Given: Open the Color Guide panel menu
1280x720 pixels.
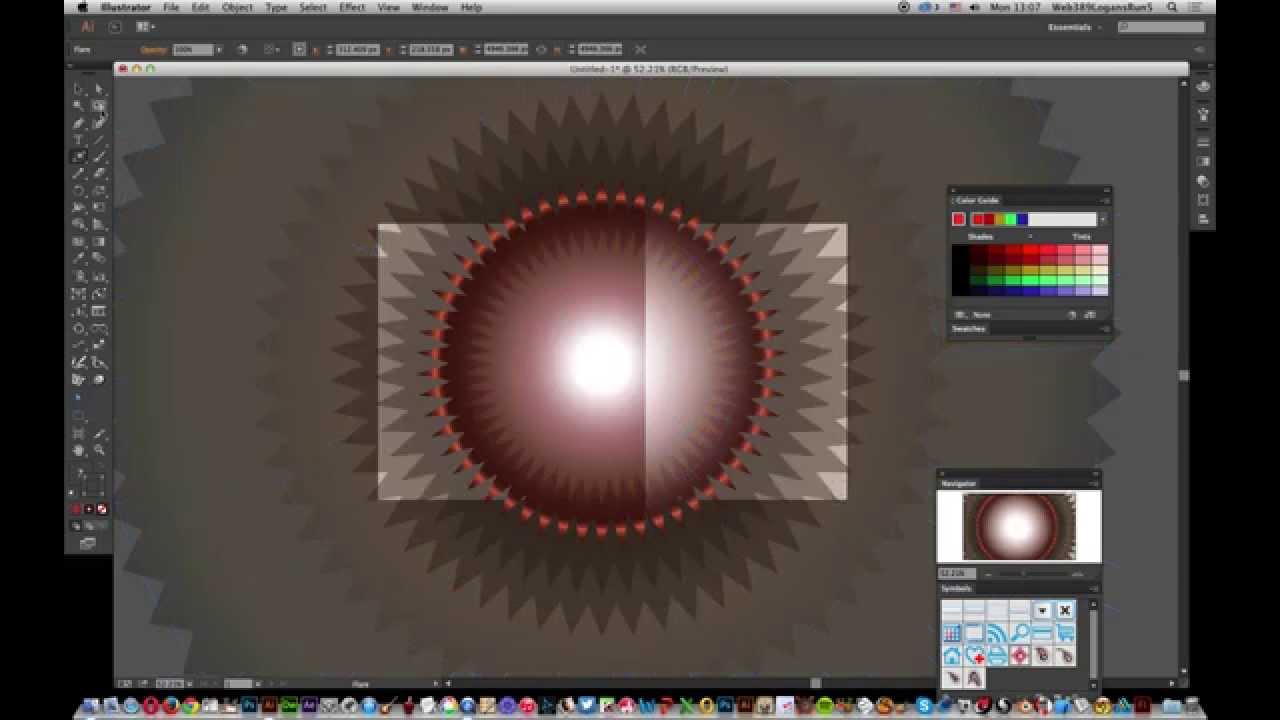Looking at the screenshot, I should click(x=1105, y=200).
